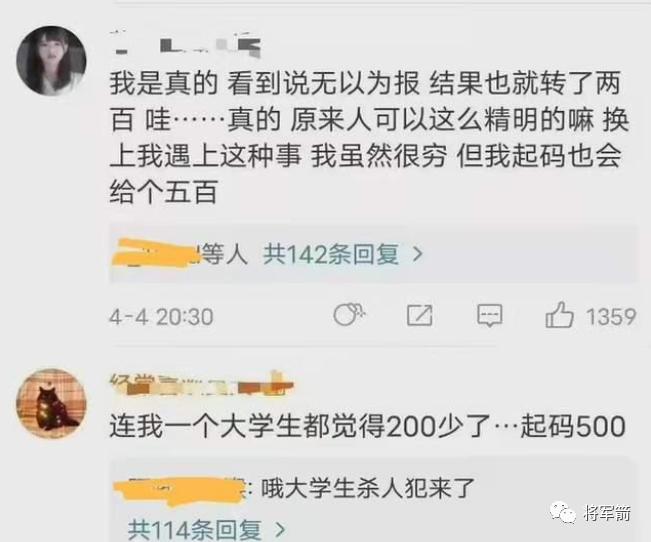Open the cat avatar profile picture
This screenshot has width=651, height=542.
tap(51, 403)
